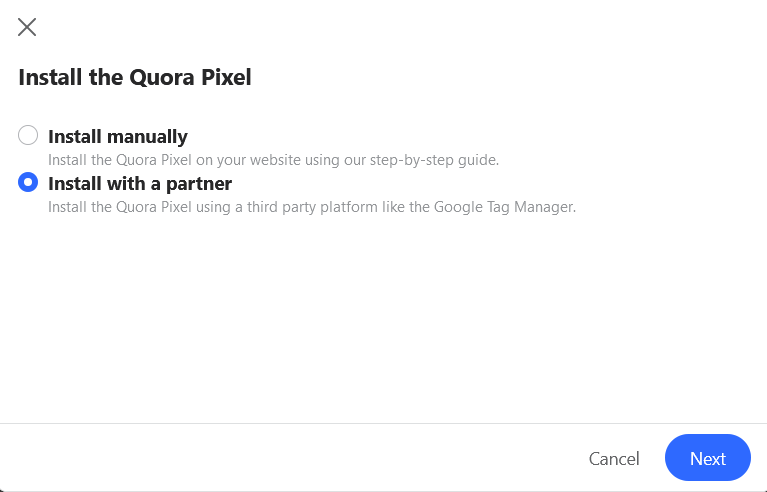The width and height of the screenshot is (767, 492).
Task: Click the footer divider line above the Cancel button
Action: pyautogui.click(x=384, y=424)
